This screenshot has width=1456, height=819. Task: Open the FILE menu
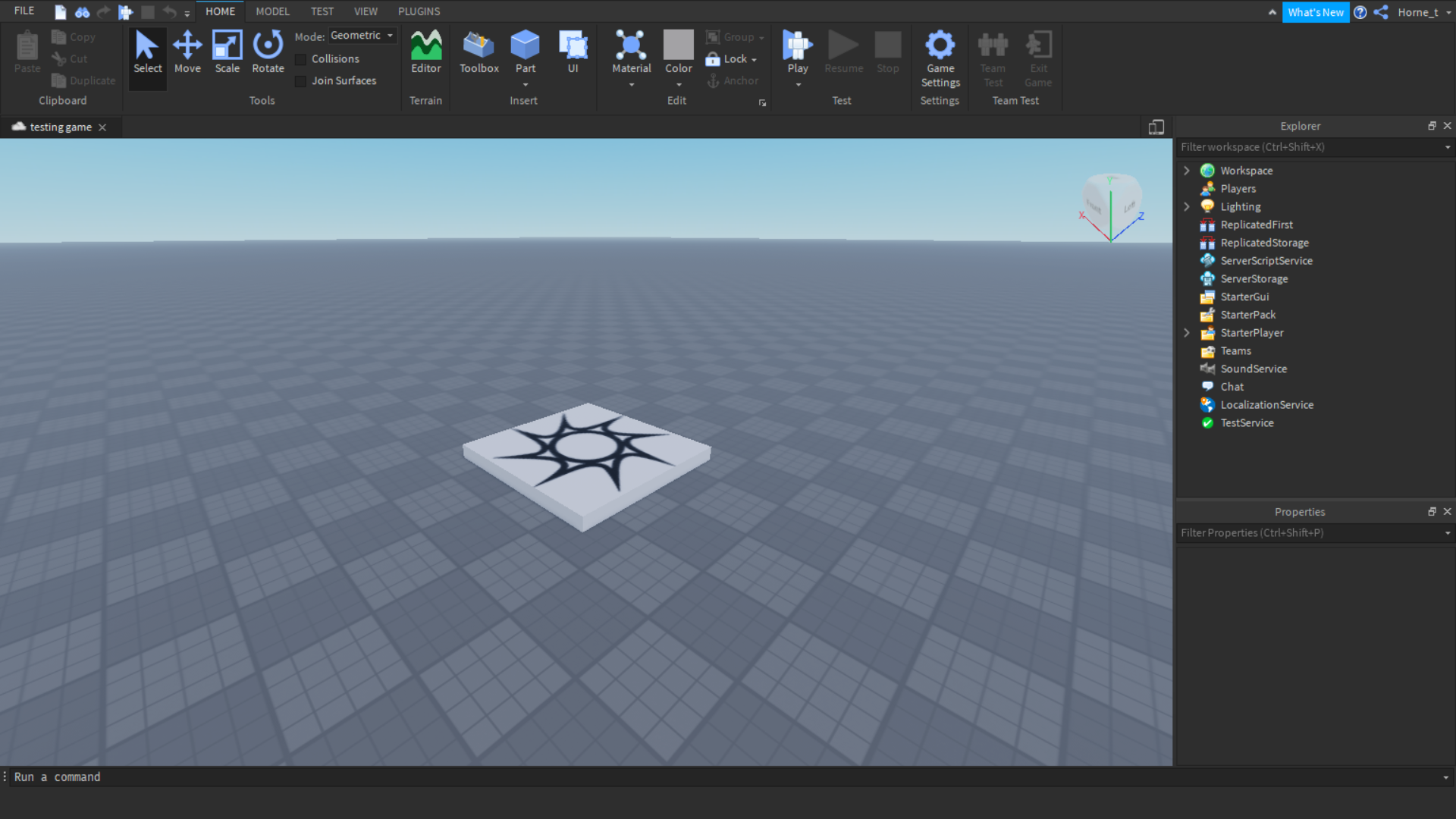click(24, 11)
